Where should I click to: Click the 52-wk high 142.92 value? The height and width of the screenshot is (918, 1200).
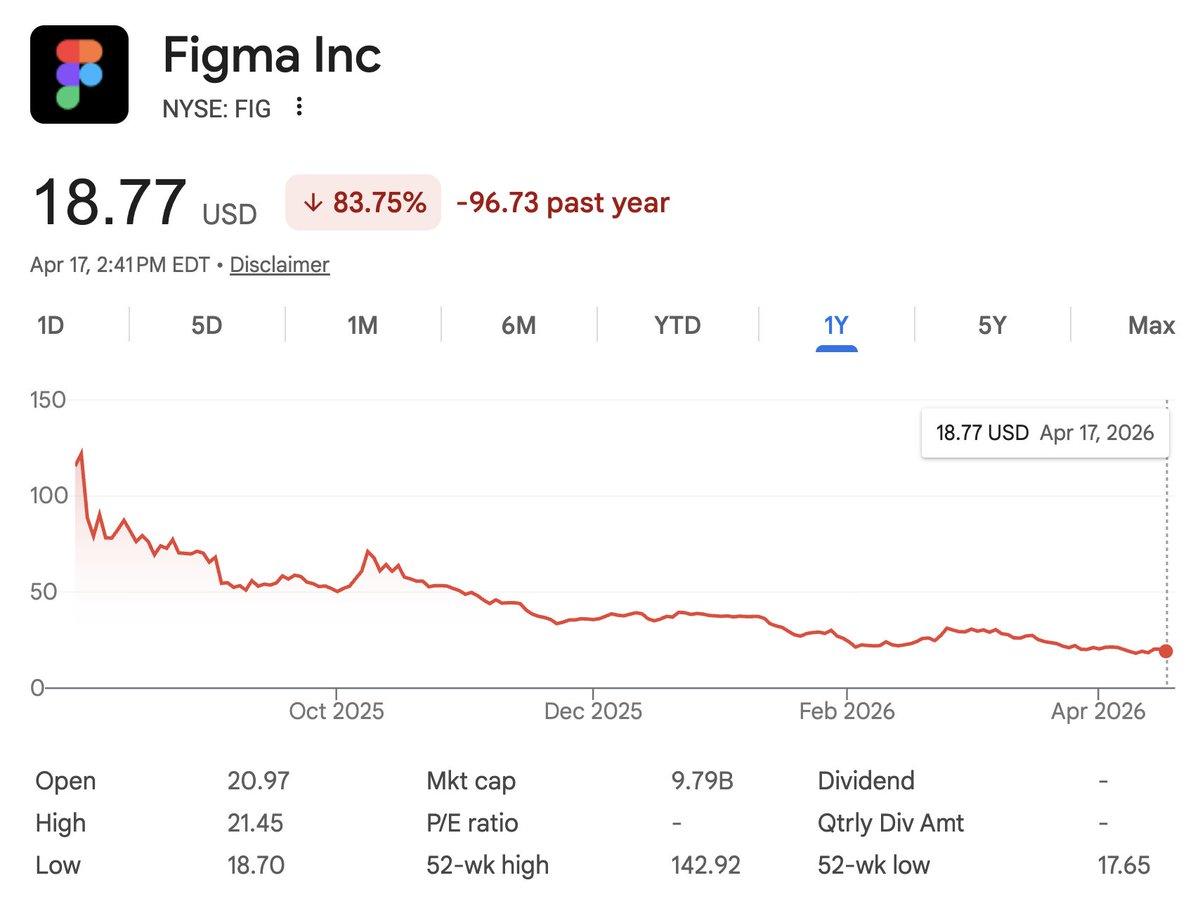(x=706, y=865)
